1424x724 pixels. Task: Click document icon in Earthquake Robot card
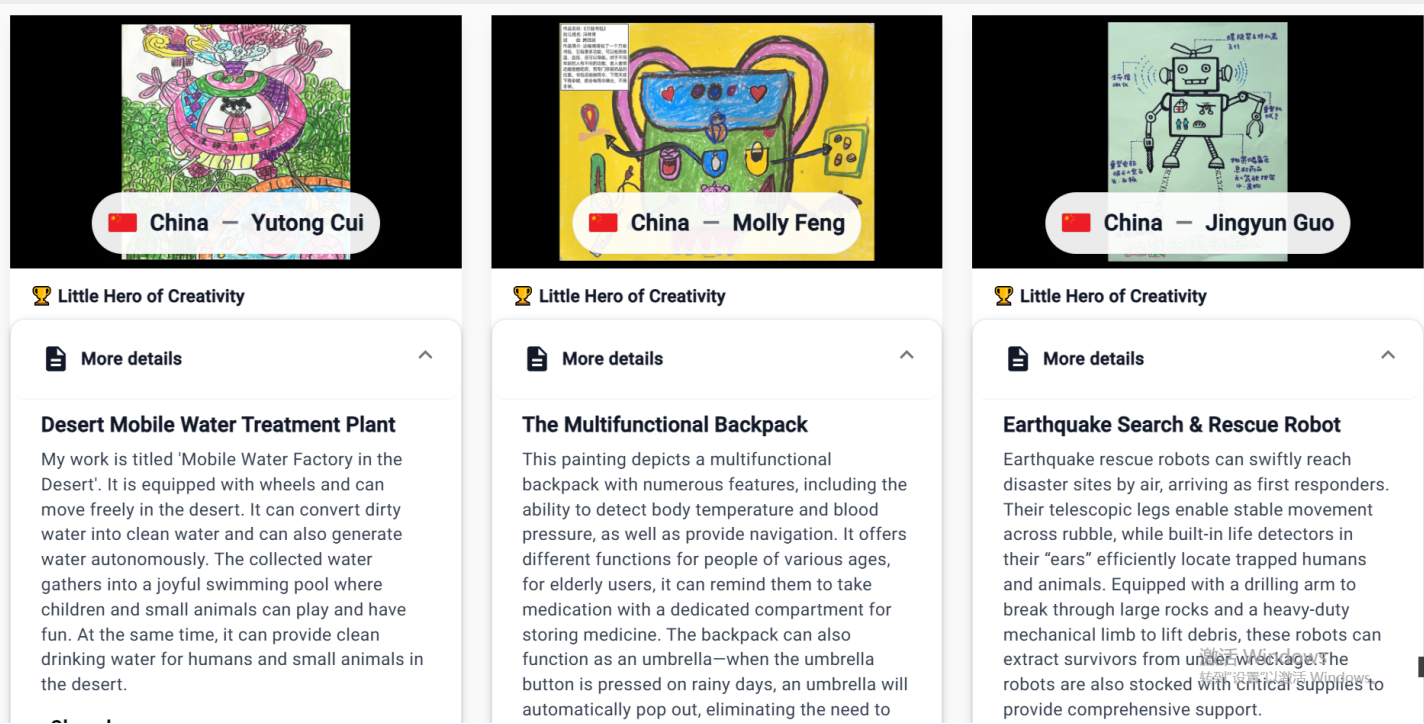(x=1018, y=359)
